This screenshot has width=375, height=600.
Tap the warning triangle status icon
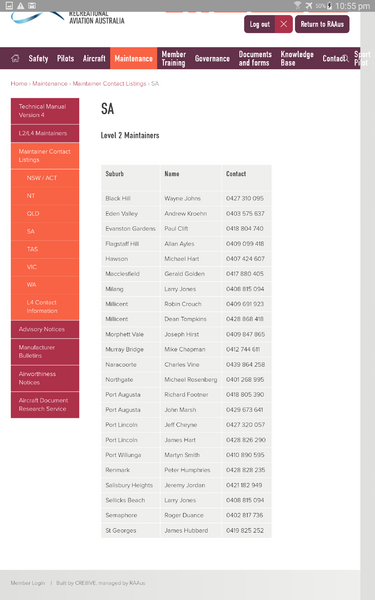click(x=21, y=5)
